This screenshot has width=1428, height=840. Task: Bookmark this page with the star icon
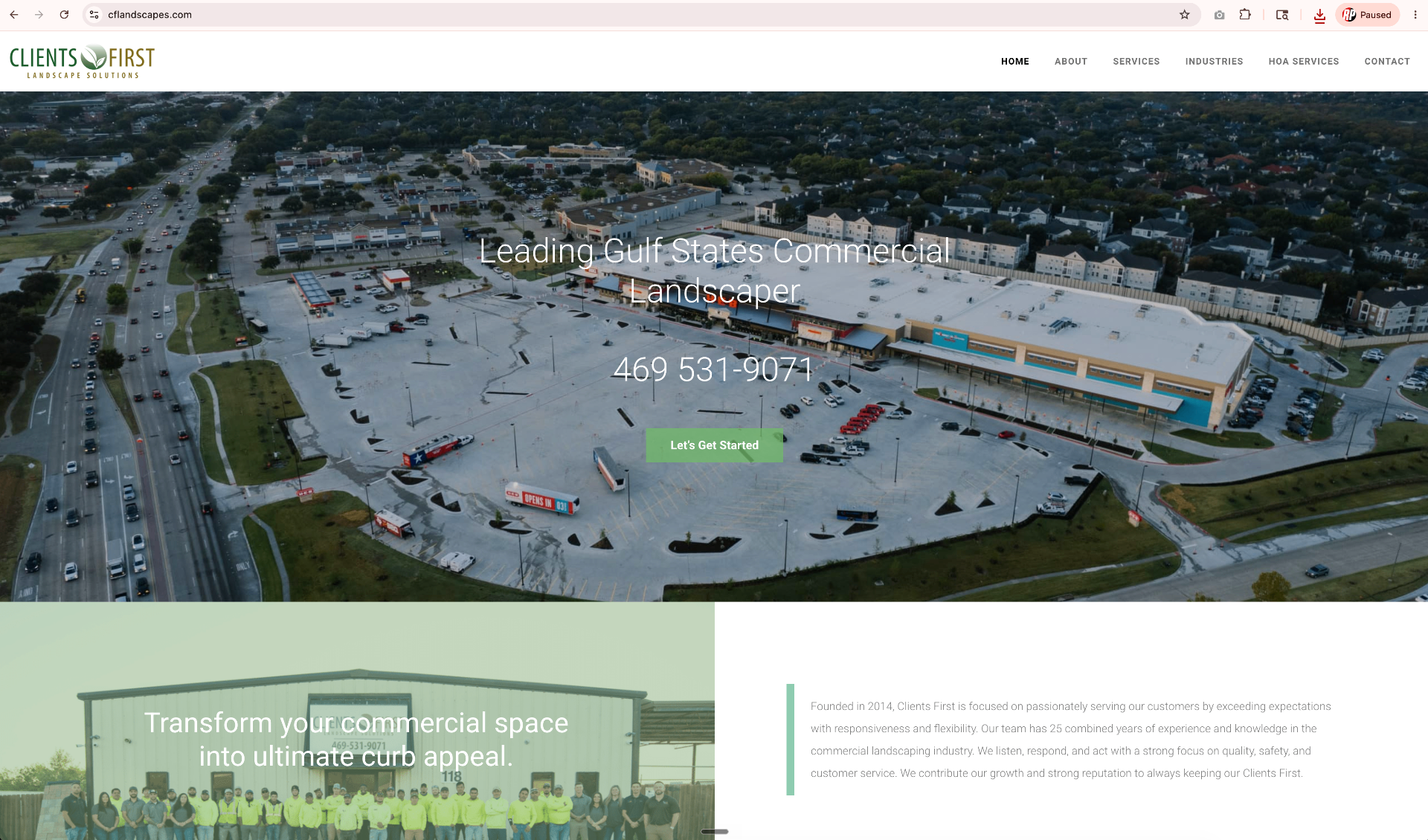point(1184,15)
